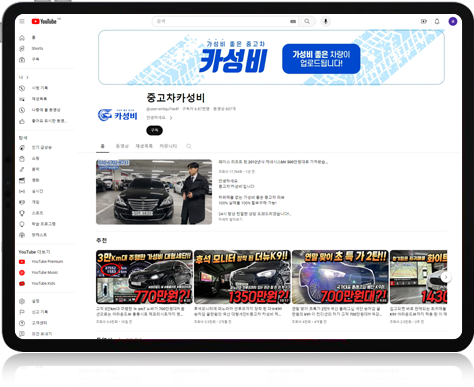Viewport: 474px width, 387px height.
Task: Open the account avatar menu
Action: pyautogui.click(x=453, y=21)
